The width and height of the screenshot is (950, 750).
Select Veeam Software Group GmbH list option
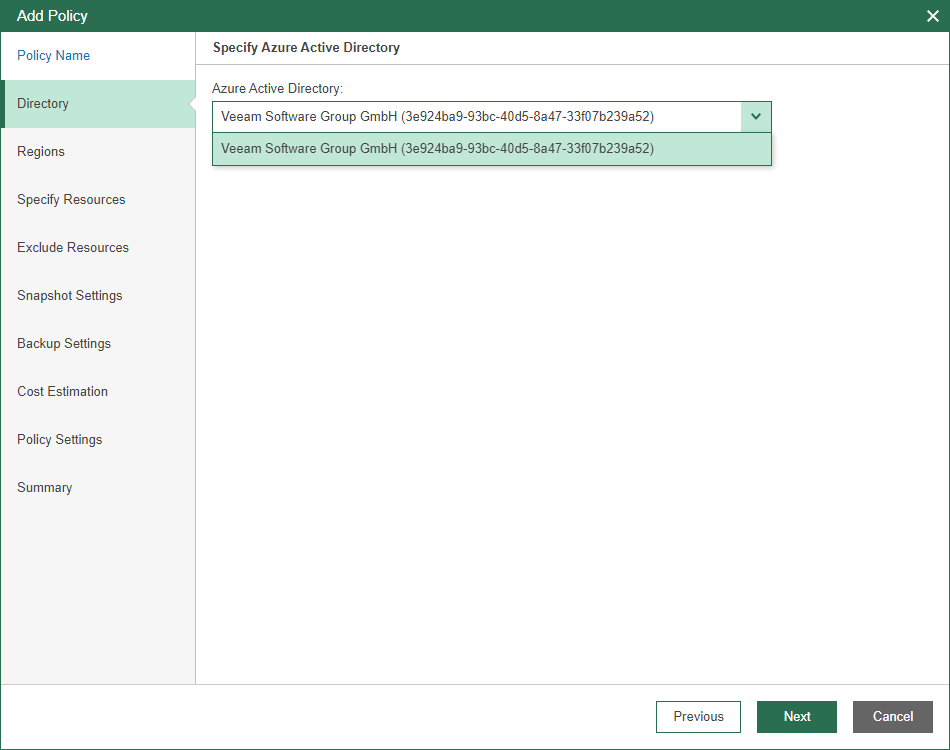[491, 149]
